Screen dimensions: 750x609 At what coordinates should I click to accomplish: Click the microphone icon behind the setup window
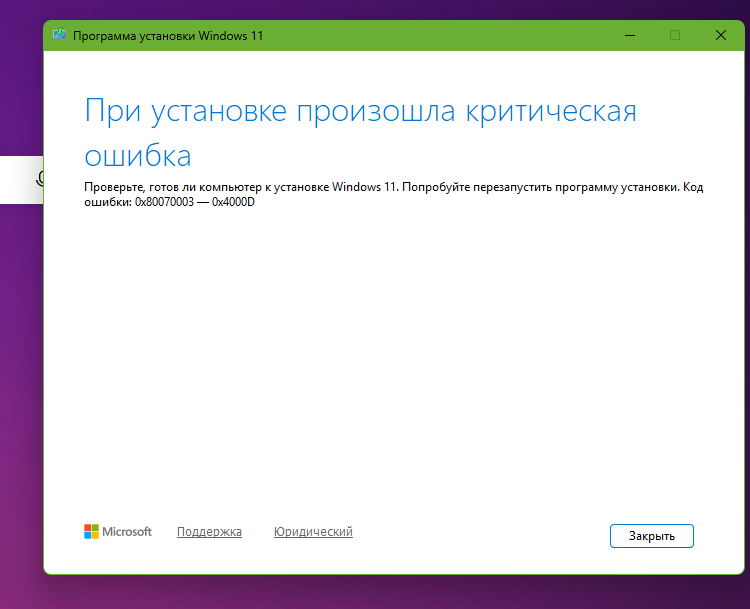[x=40, y=179]
